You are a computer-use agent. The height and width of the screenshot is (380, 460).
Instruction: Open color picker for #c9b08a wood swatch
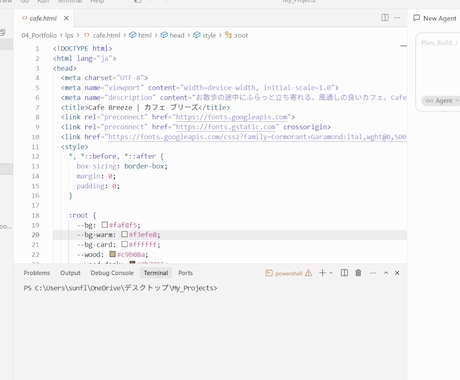113,254
